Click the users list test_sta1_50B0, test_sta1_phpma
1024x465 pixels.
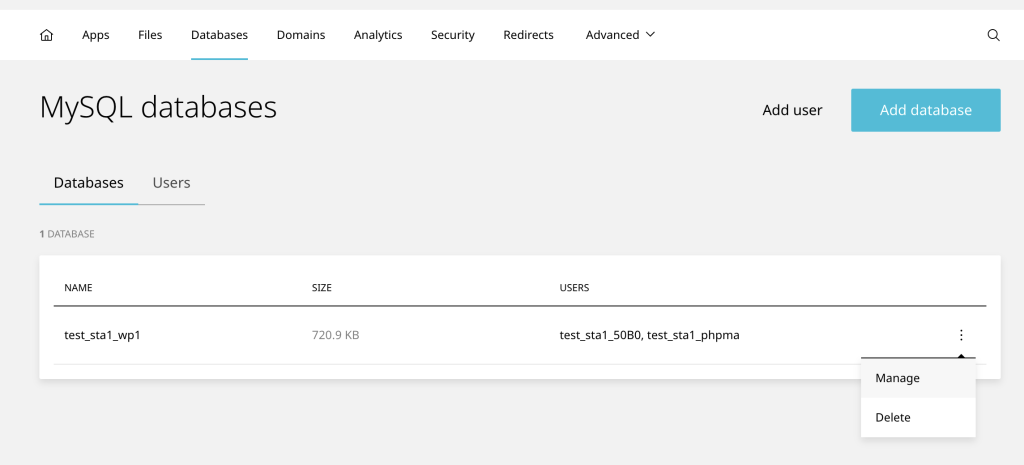click(x=650, y=336)
